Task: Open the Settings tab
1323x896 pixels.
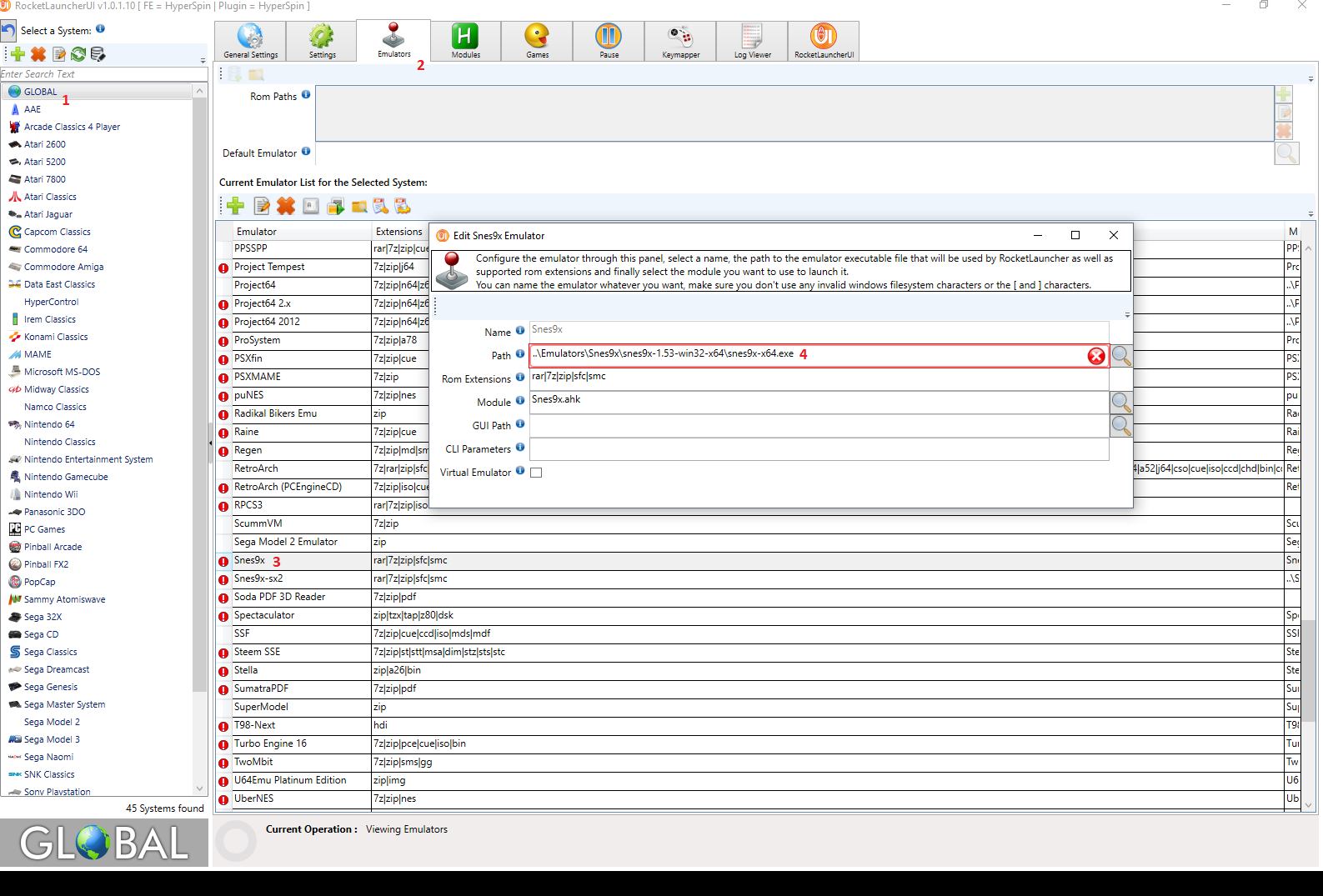Action: tap(322, 41)
